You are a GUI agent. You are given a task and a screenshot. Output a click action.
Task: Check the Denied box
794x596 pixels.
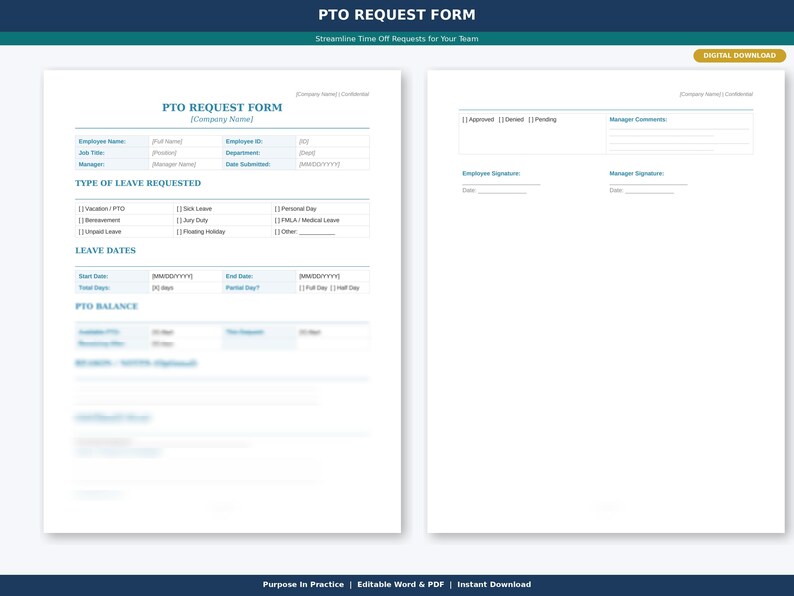point(501,120)
